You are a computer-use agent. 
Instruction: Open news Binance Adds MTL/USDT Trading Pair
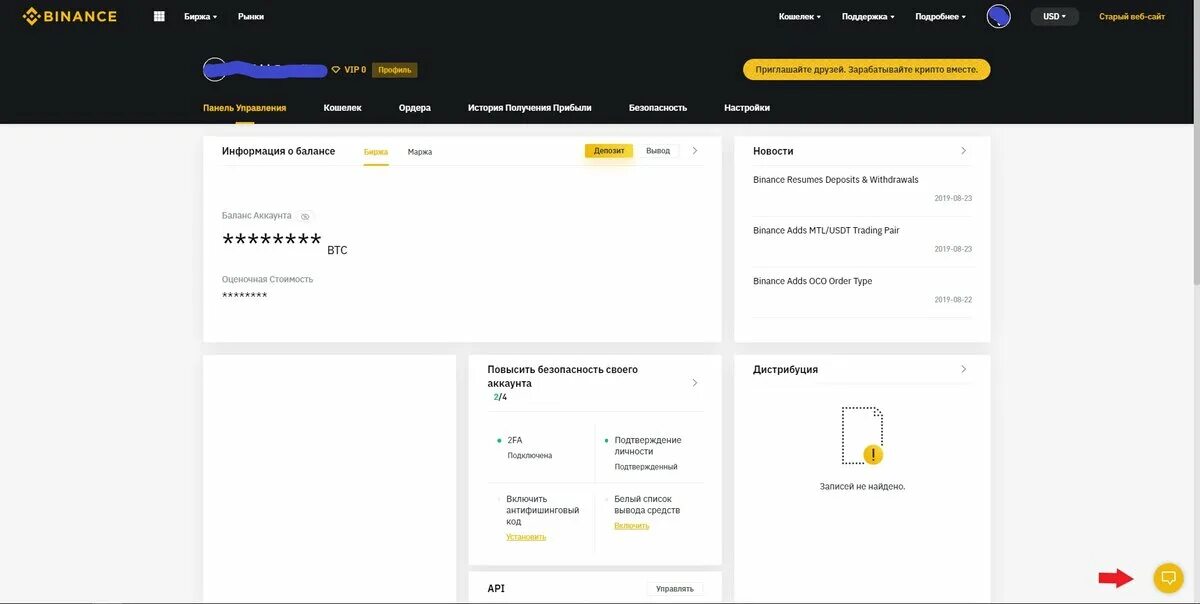tap(826, 231)
